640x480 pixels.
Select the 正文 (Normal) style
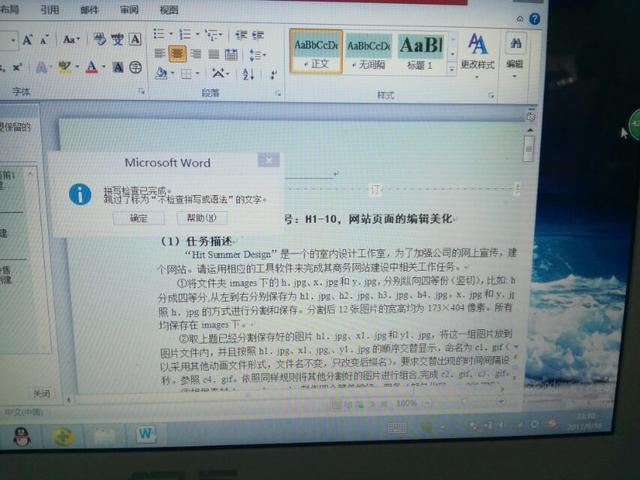[x=316, y=52]
